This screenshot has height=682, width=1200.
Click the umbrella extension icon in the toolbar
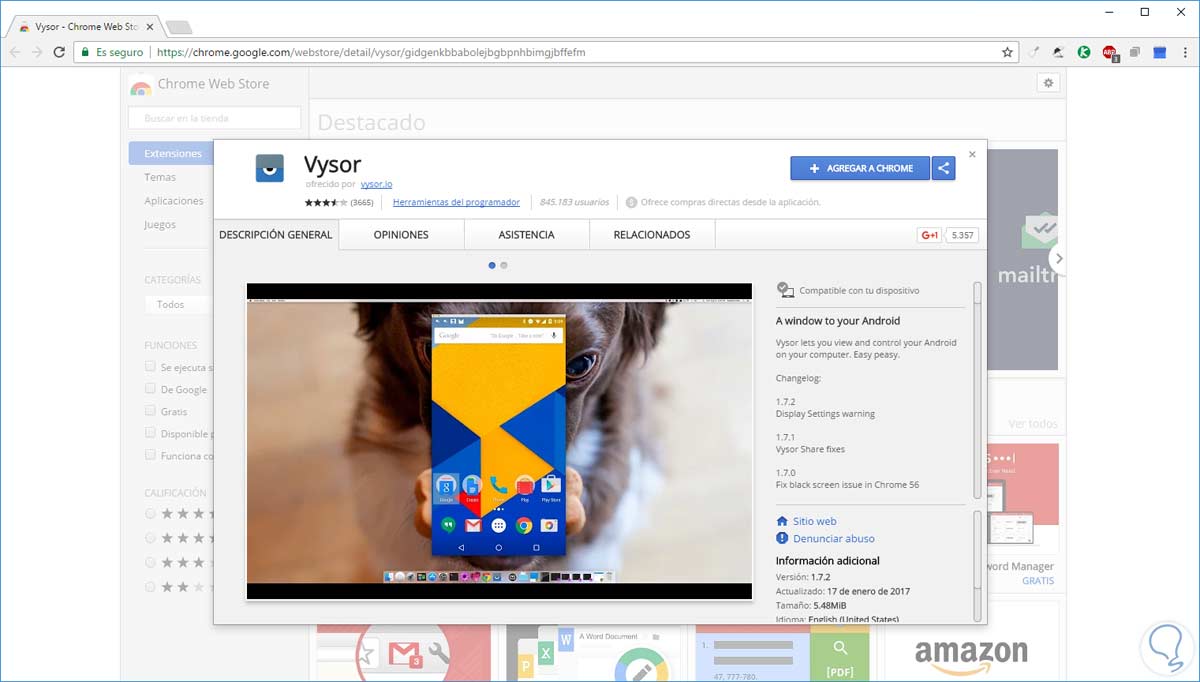[x=1059, y=52]
